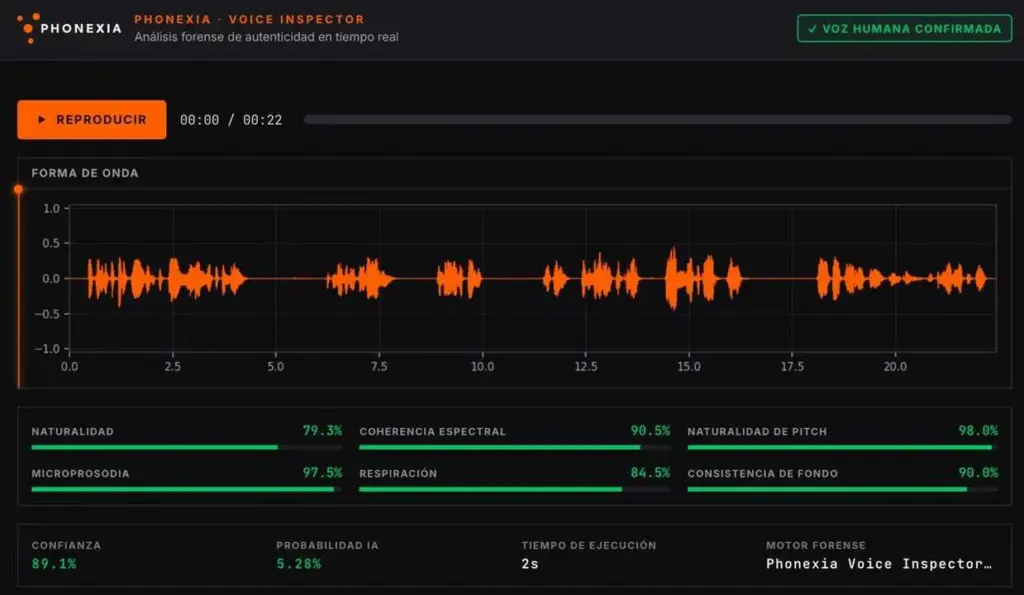Click the '00:00 / 00:22' time display
Viewport: 1024px width, 595px height.
click(x=231, y=120)
